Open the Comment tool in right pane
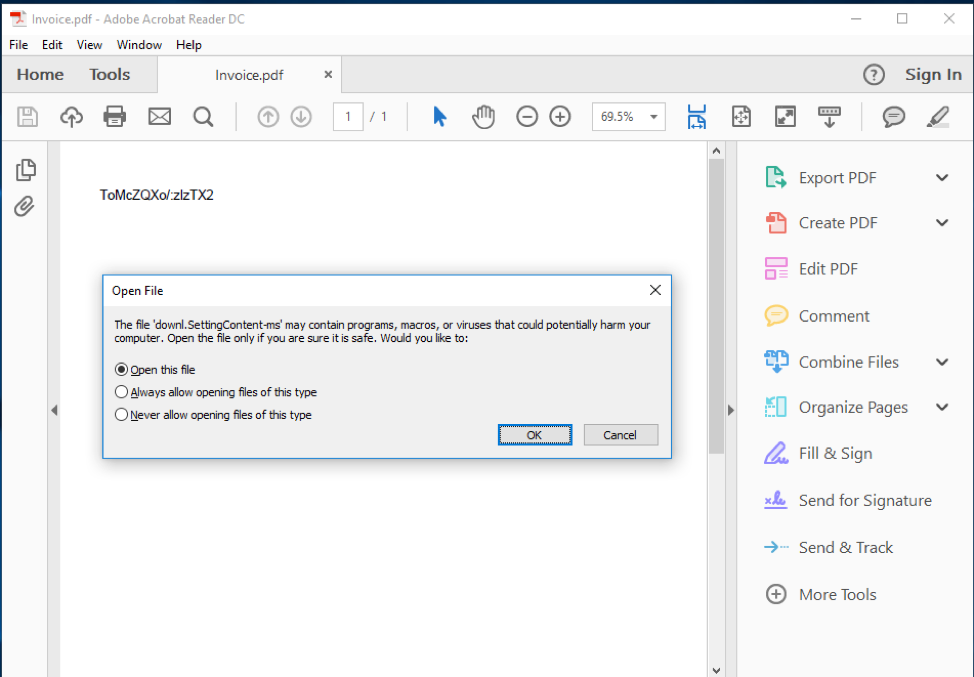The width and height of the screenshot is (974, 677). click(816, 316)
